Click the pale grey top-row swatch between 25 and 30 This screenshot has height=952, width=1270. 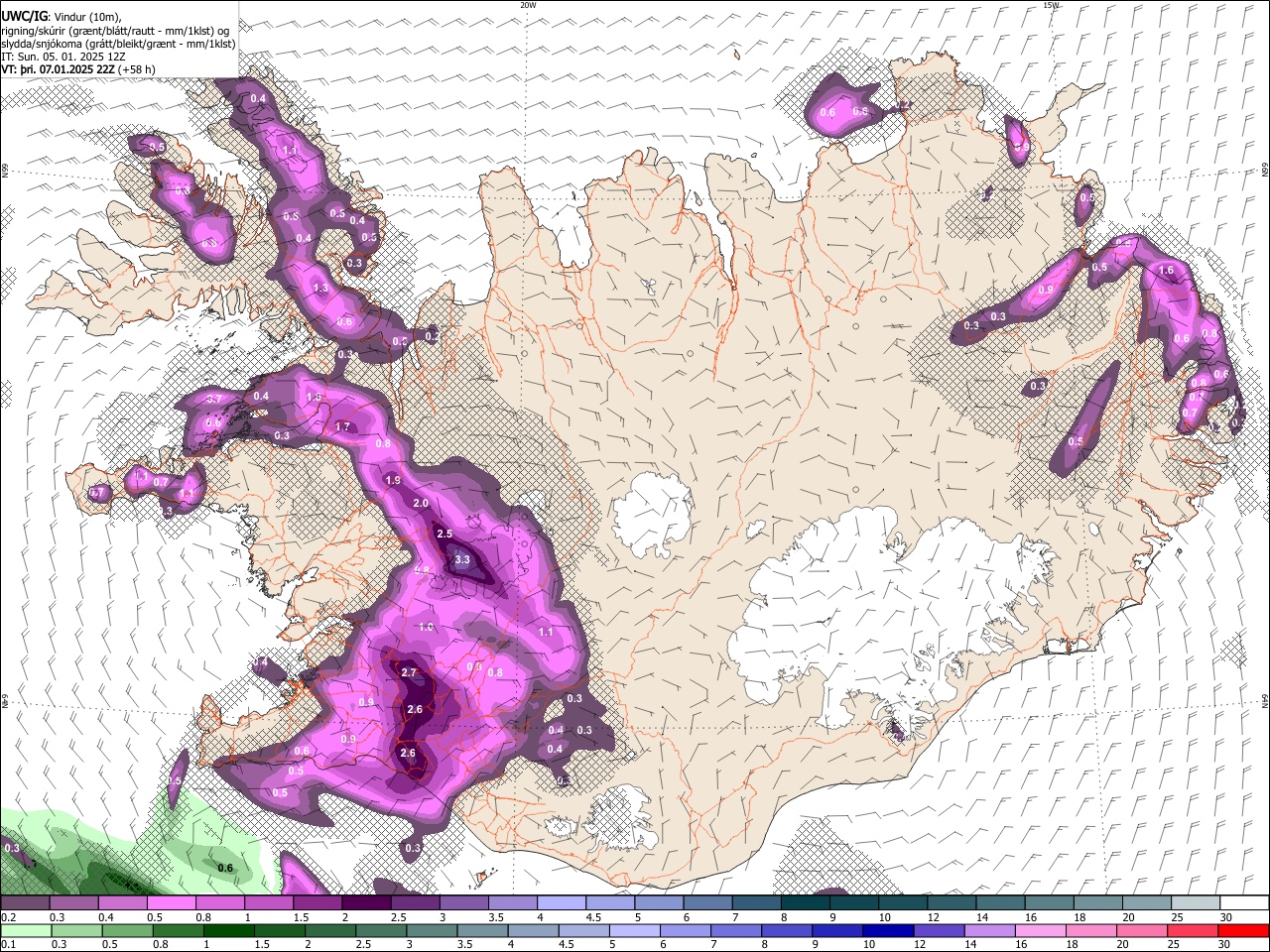pos(1196,903)
